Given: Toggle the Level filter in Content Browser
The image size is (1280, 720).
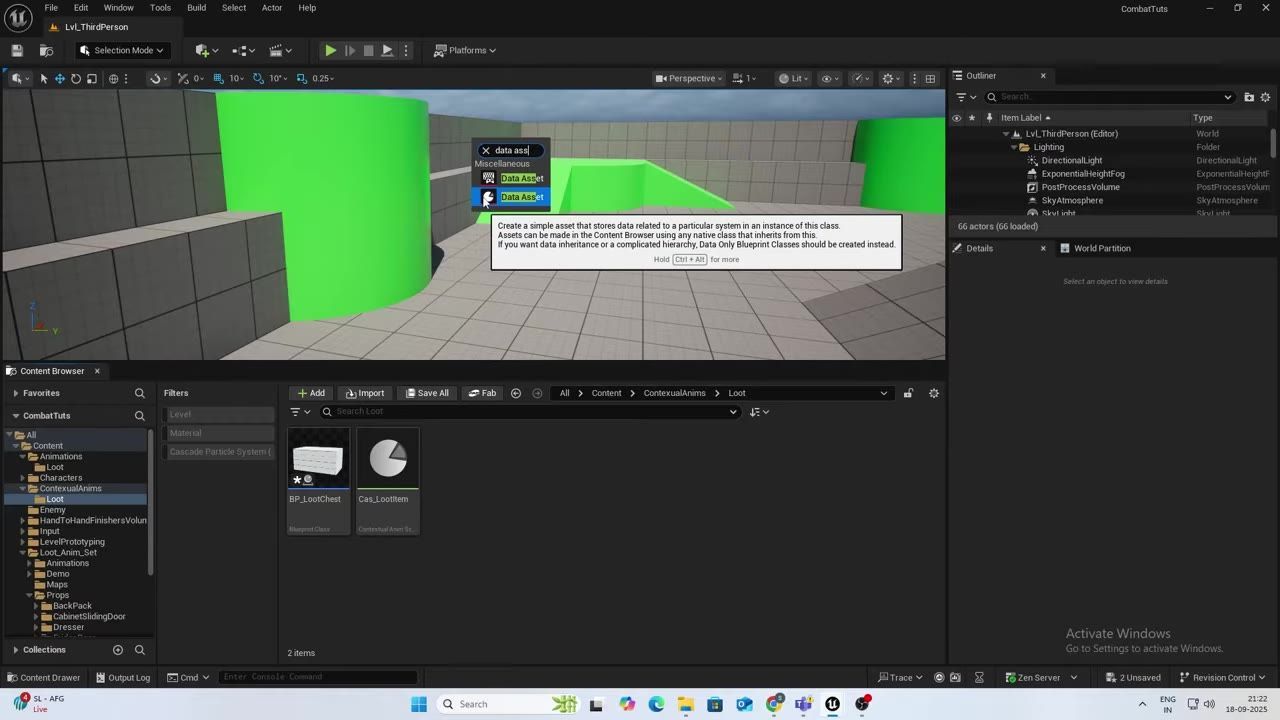Looking at the screenshot, I should [x=218, y=414].
